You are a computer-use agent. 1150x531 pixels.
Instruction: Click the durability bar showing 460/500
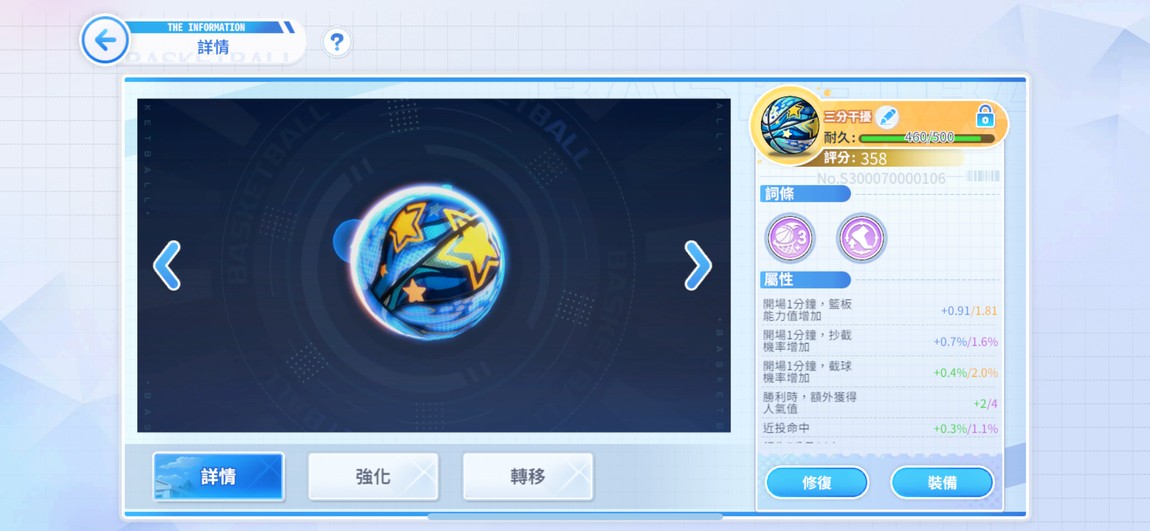927,138
